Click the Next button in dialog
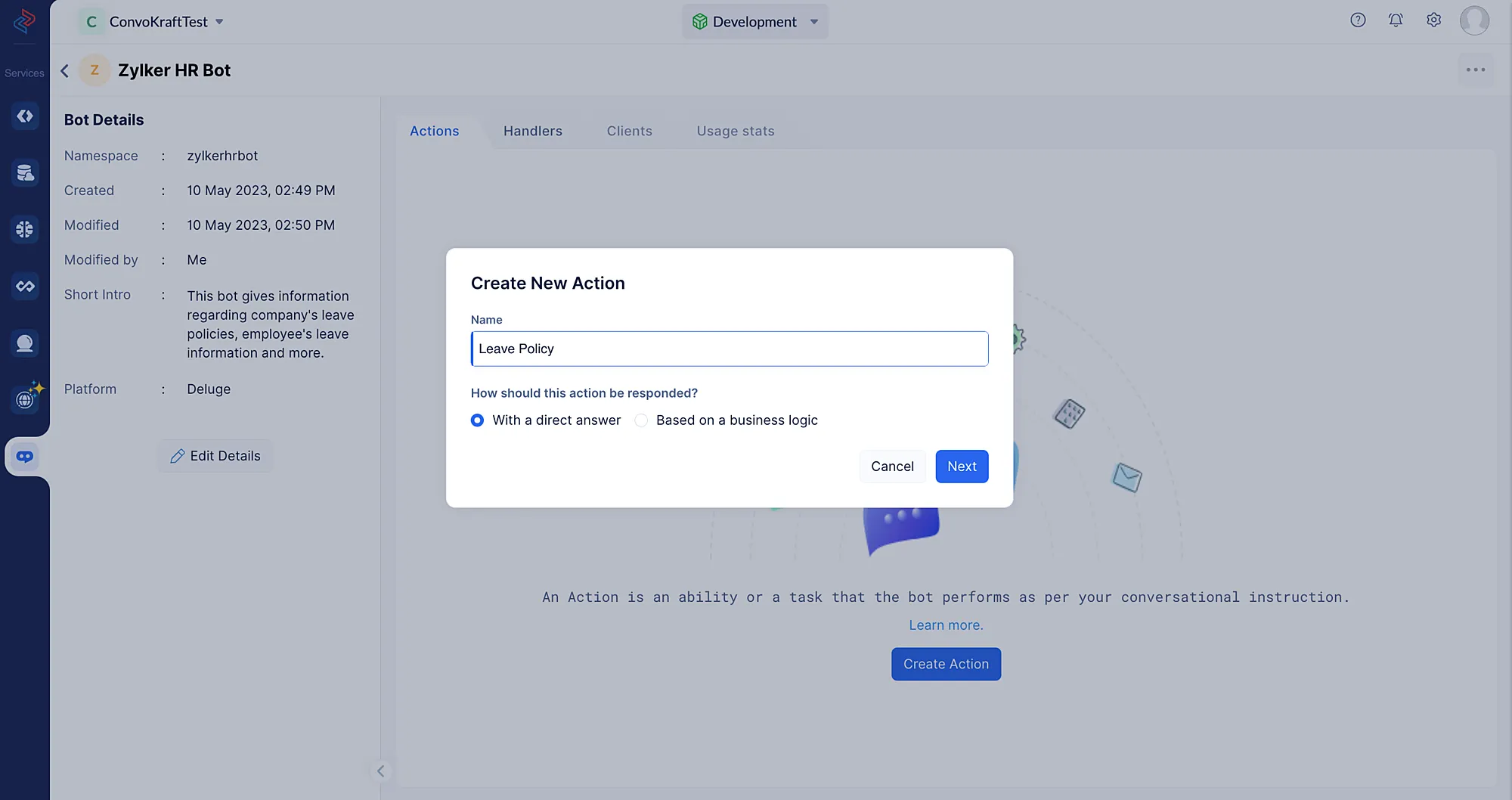The width and height of the screenshot is (1512, 800). tap(962, 467)
